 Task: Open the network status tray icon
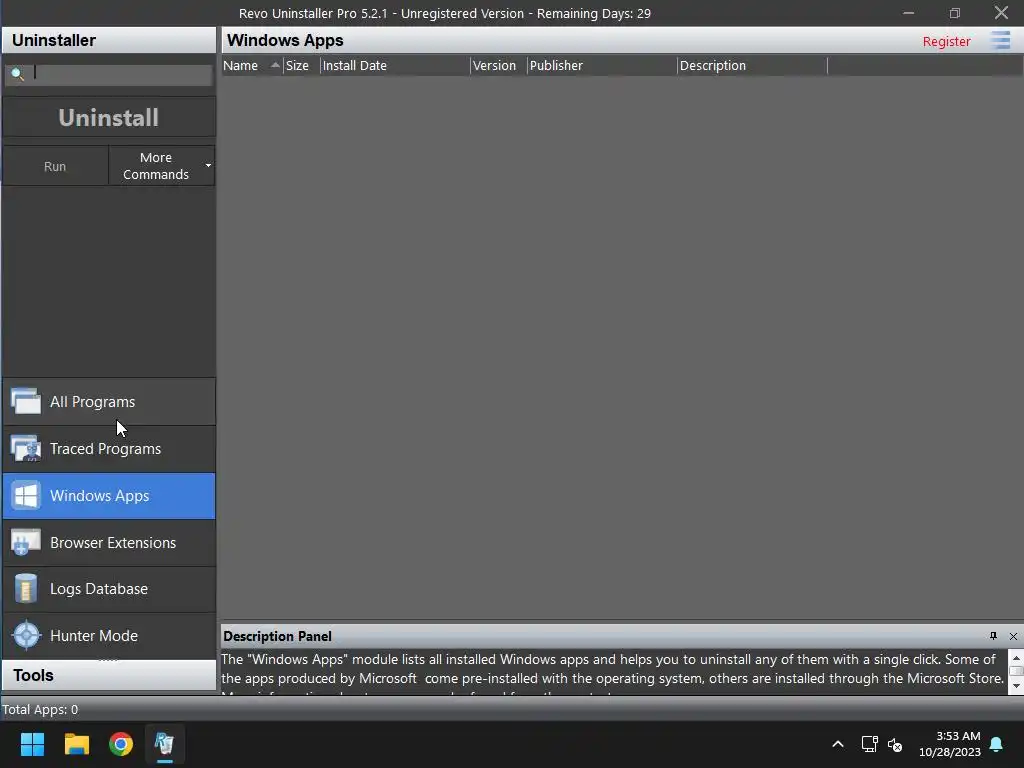(869, 744)
